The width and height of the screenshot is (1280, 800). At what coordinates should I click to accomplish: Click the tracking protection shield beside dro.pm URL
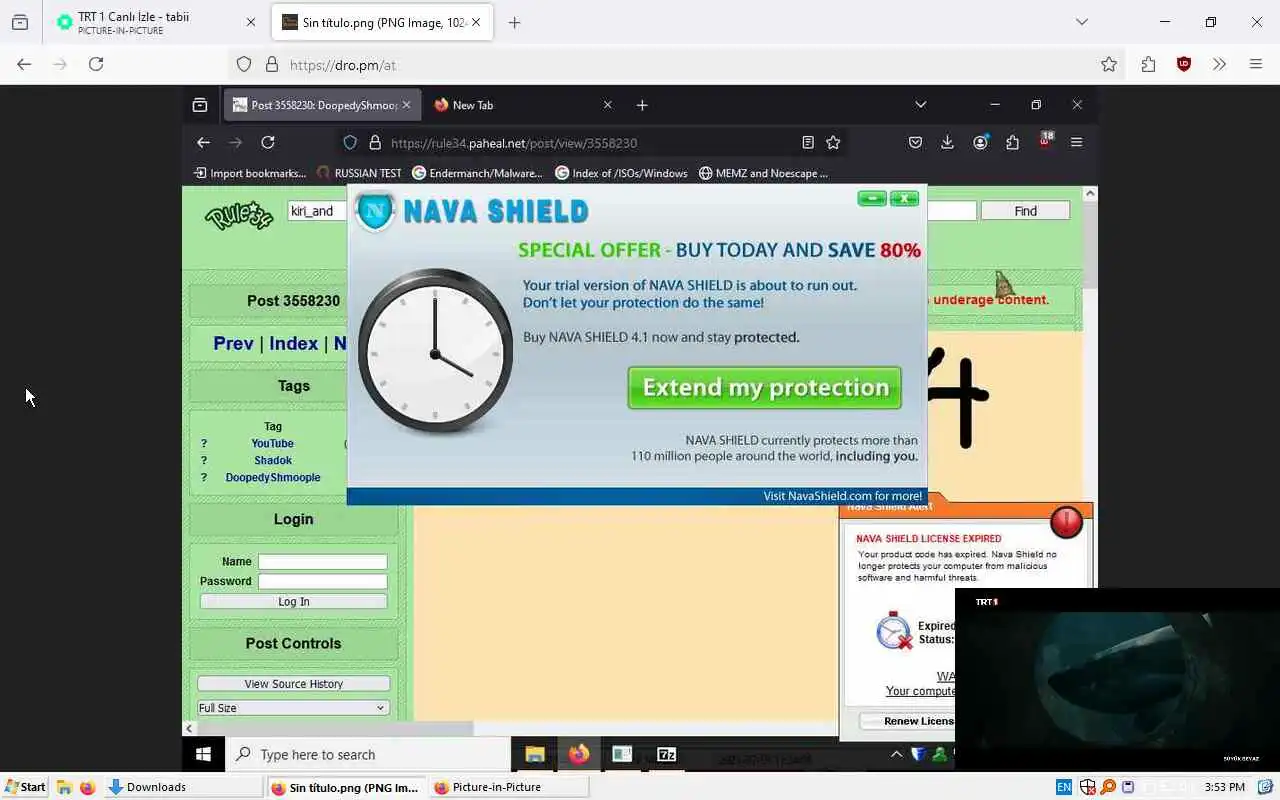pyautogui.click(x=244, y=64)
